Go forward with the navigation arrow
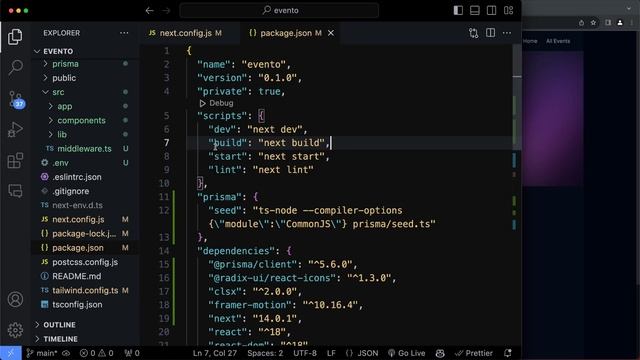 tap(166, 11)
